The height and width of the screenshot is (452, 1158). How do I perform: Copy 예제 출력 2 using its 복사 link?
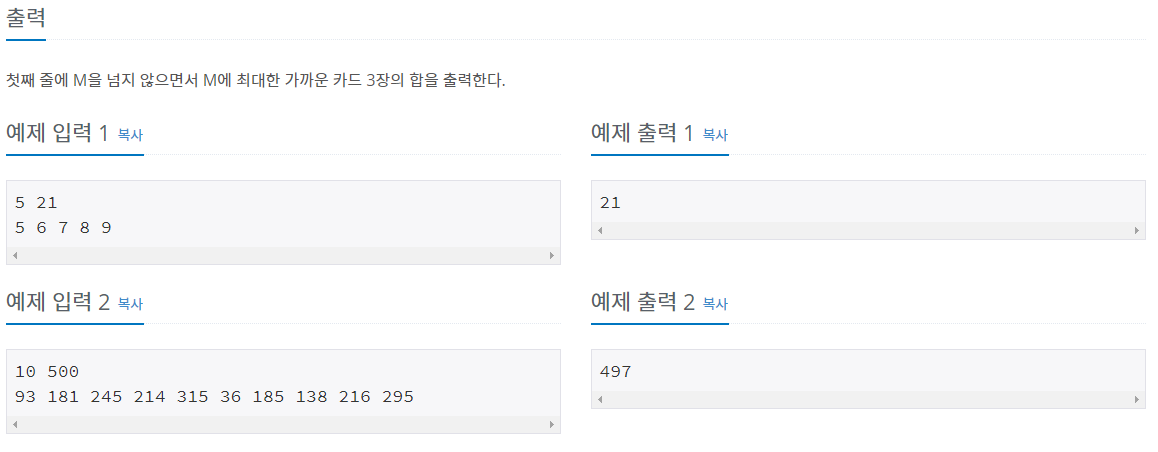click(x=715, y=304)
